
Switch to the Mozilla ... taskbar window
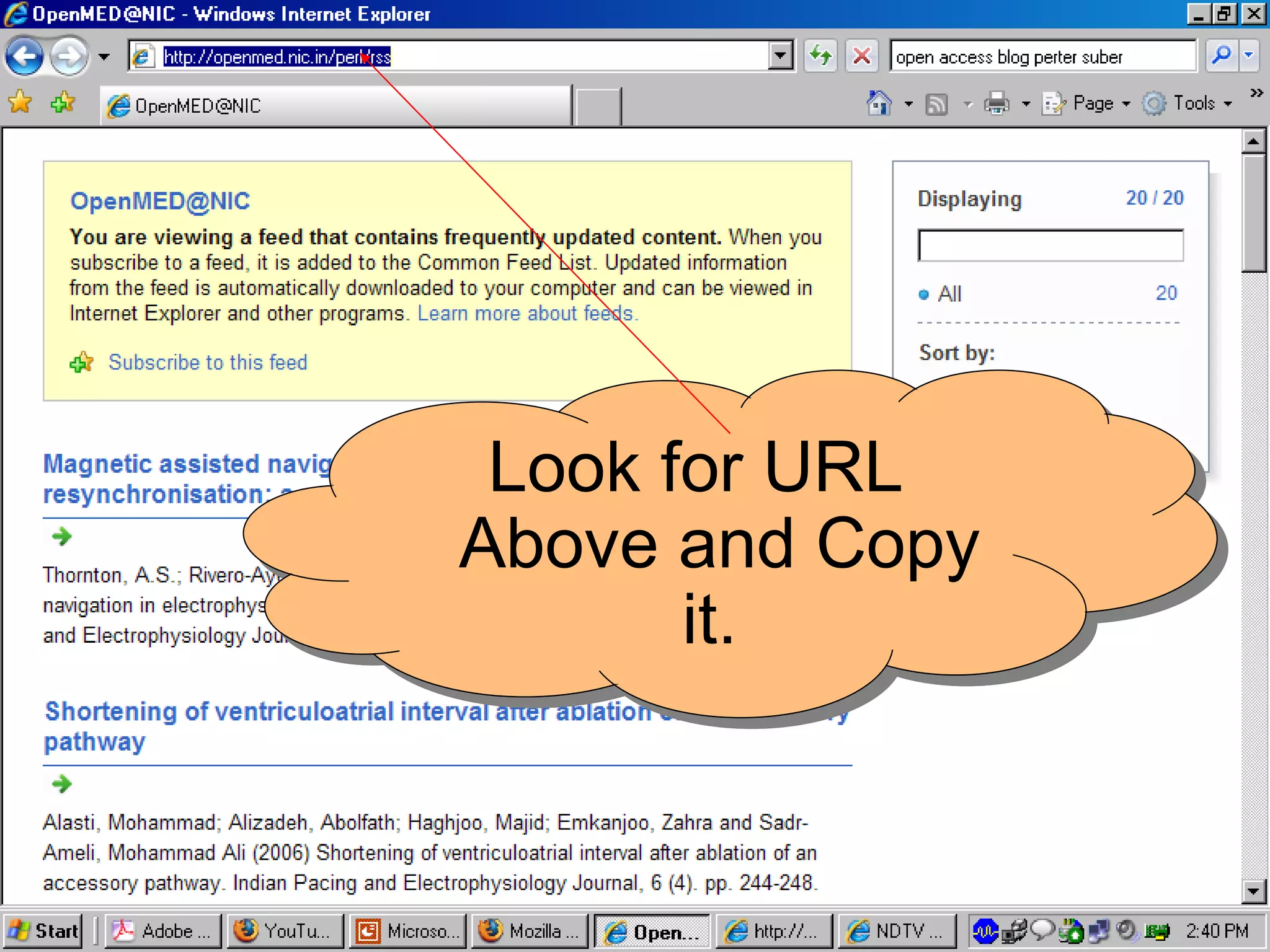(x=529, y=931)
